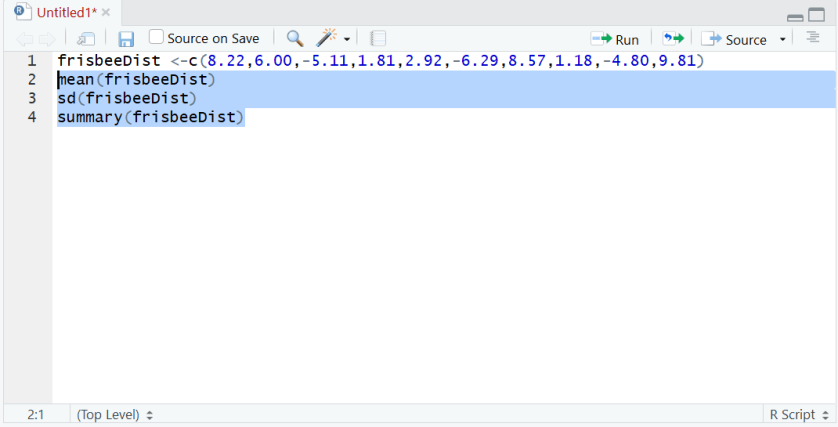Click on the summary(frisbeeDist) code line
838x427 pixels.
click(150, 117)
